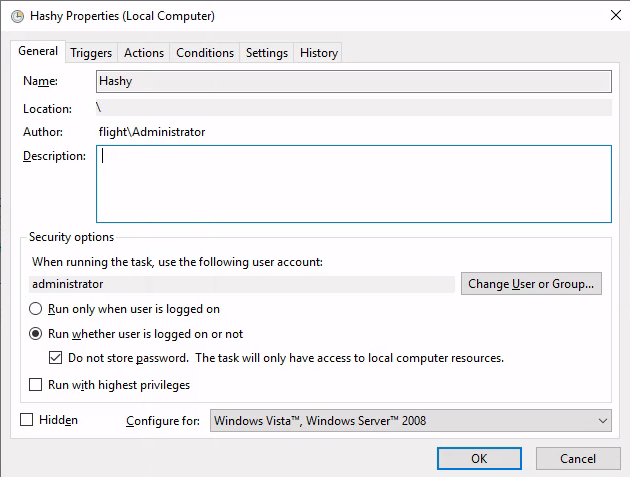This screenshot has height=477, width=630.
Task: View the History tab
Action: (x=319, y=53)
